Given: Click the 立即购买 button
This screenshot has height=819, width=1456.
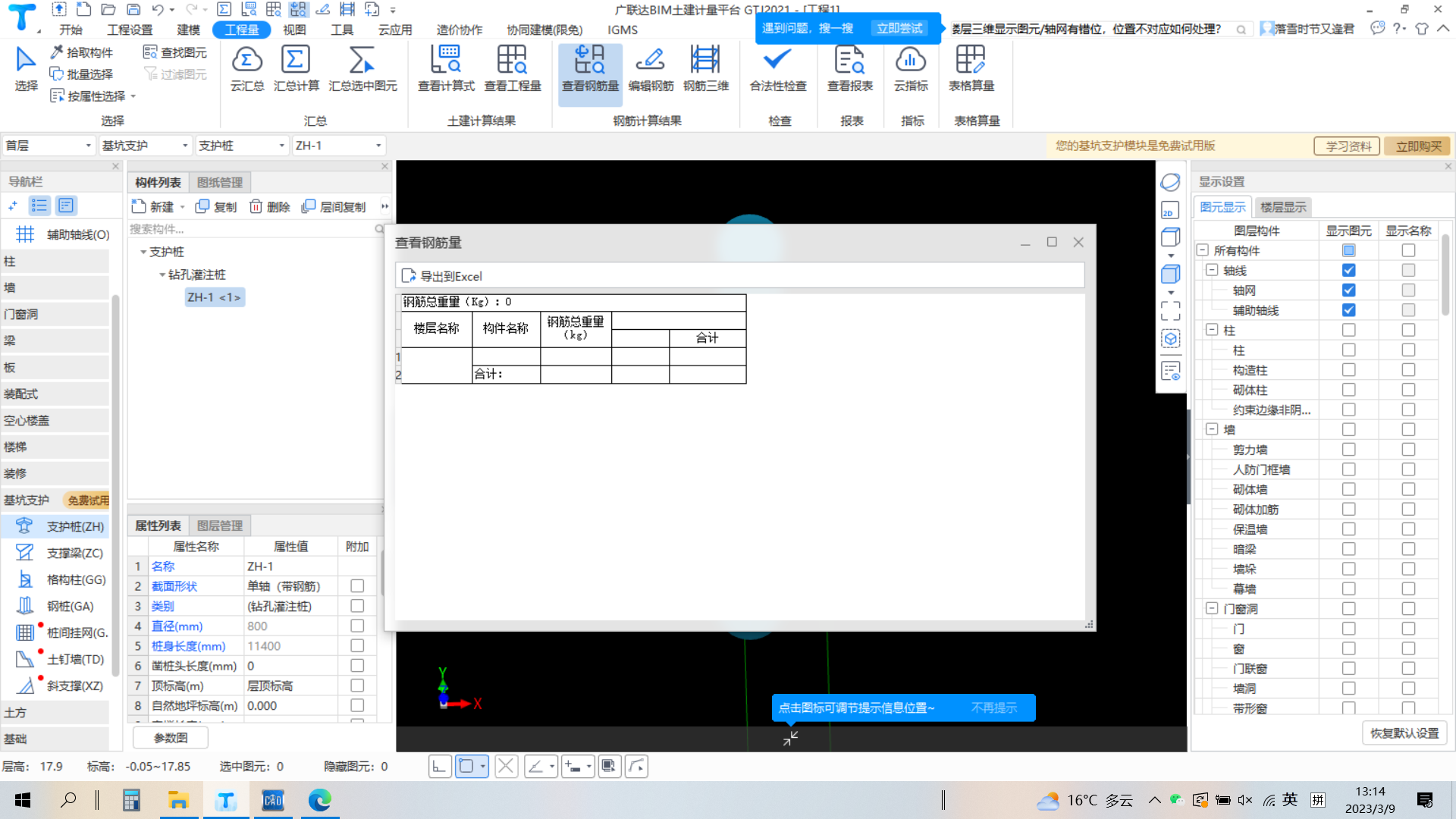Looking at the screenshot, I should (x=1418, y=146).
